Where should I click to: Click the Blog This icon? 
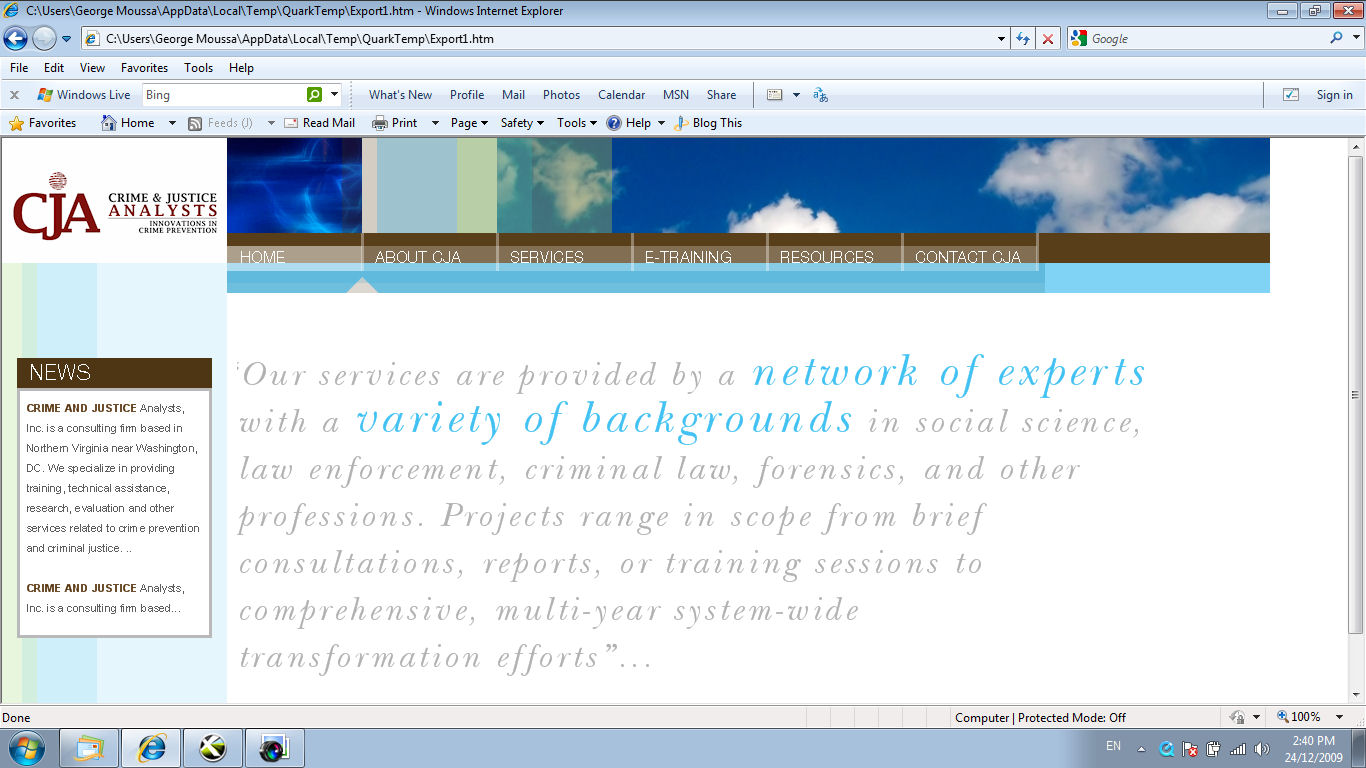680,122
